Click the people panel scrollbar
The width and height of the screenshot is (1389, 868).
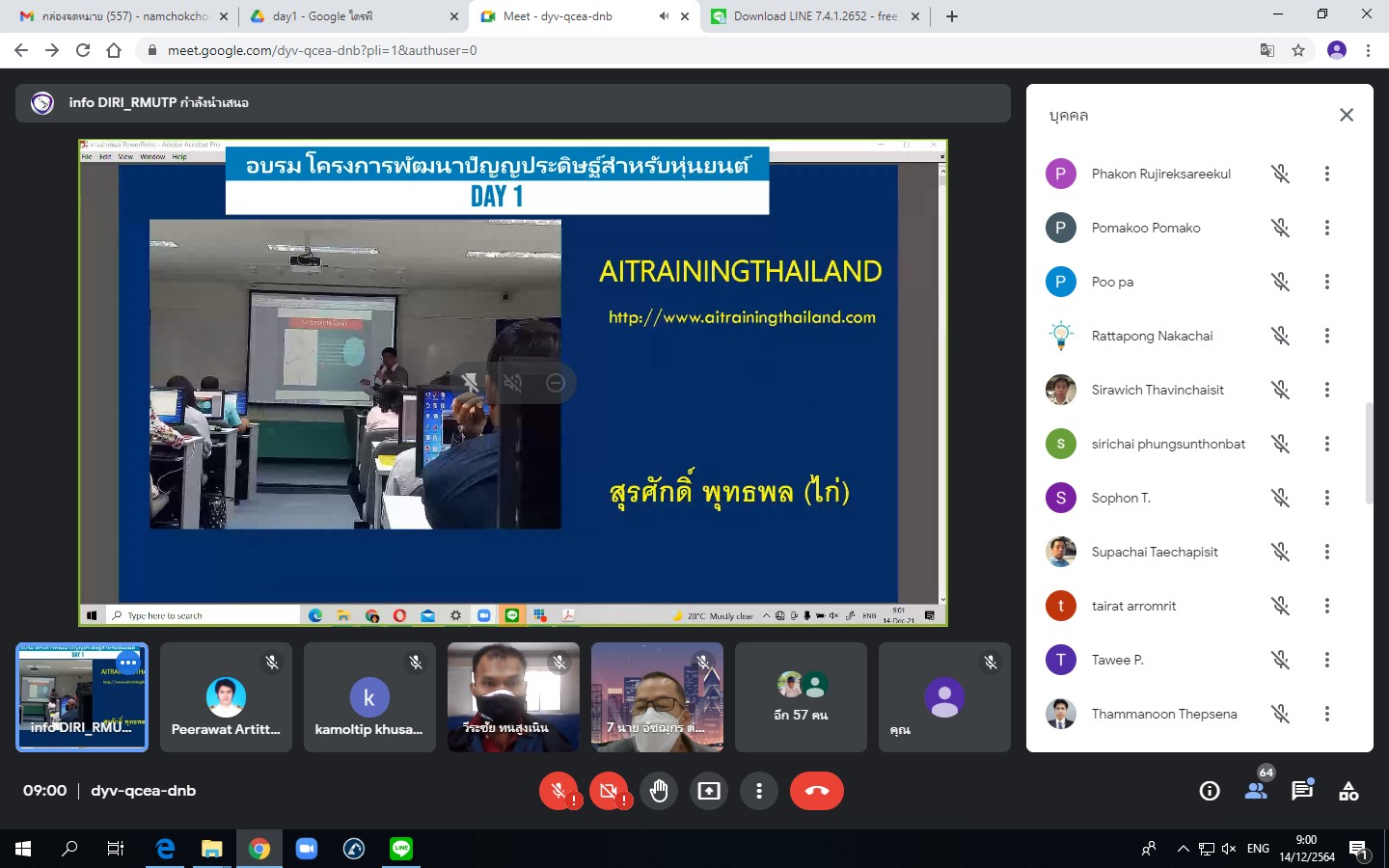(1369, 453)
